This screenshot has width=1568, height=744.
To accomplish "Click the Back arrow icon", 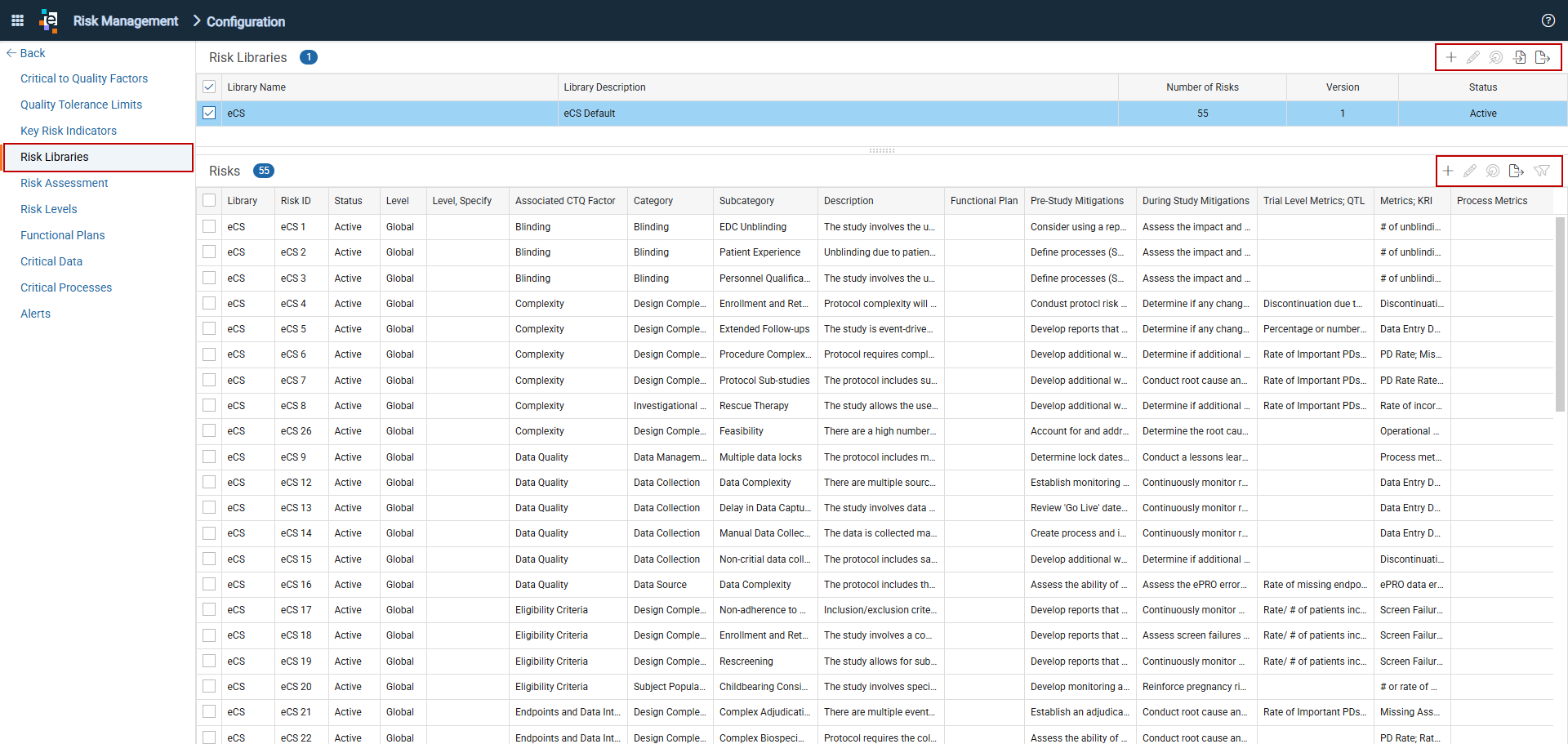I will coord(11,53).
